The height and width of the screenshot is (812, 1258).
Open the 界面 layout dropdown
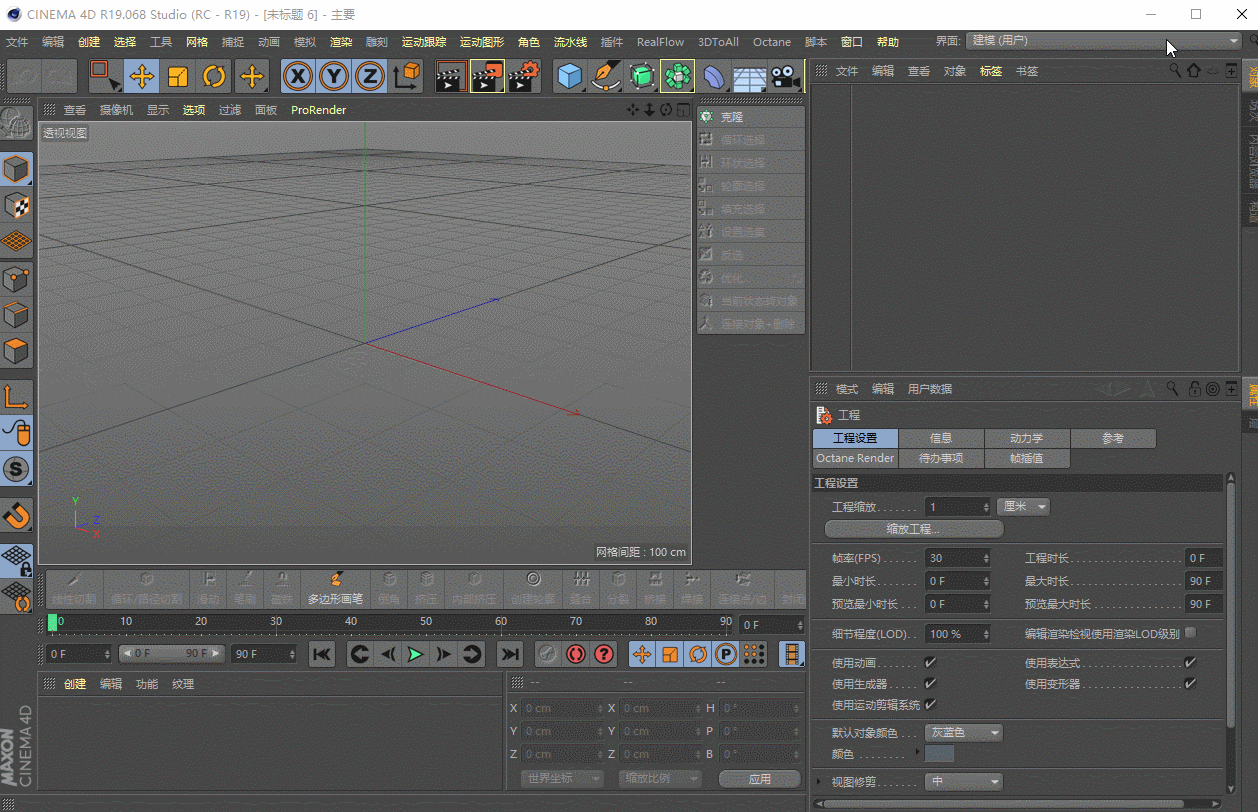[1104, 41]
